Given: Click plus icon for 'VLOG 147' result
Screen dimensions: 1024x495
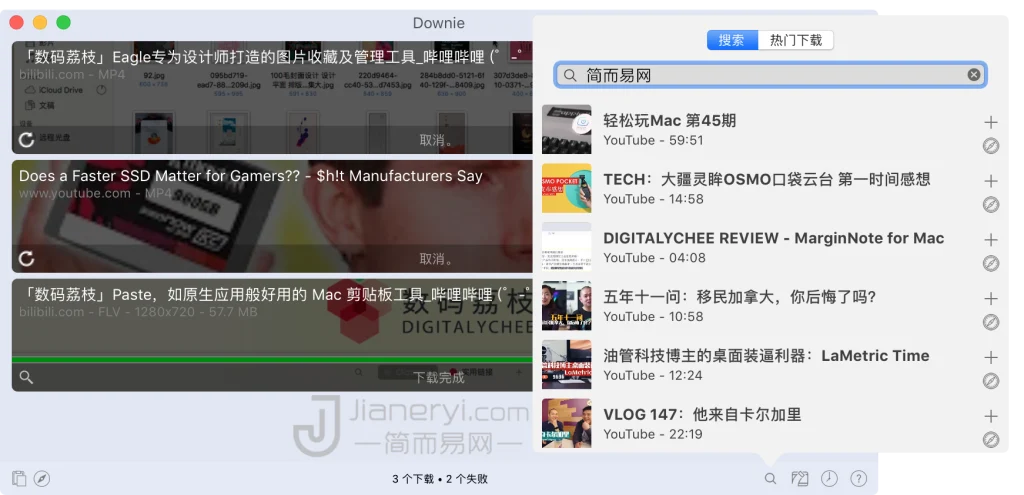Looking at the screenshot, I should [991, 416].
